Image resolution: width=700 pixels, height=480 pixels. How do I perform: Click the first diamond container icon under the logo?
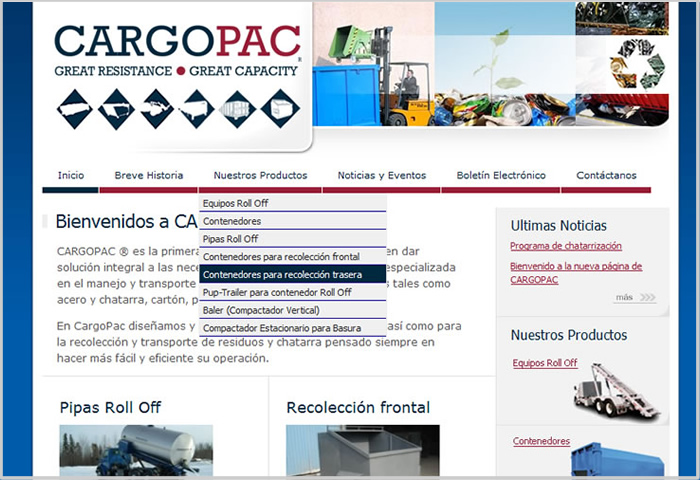coord(75,109)
